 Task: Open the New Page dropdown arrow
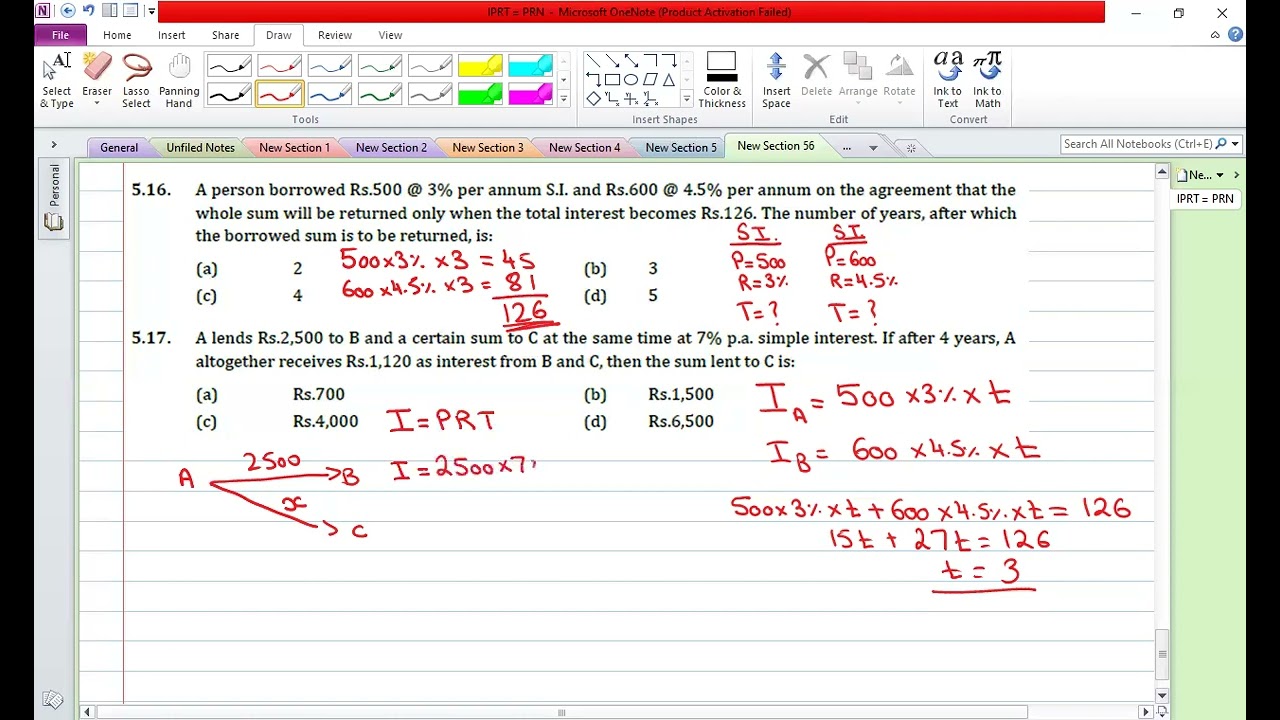click(1220, 175)
